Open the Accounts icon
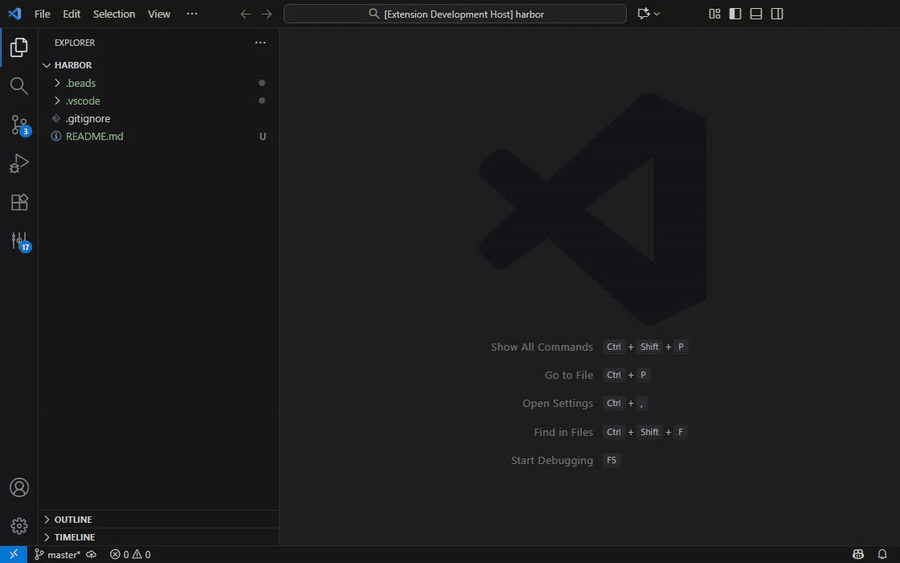The width and height of the screenshot is (900, 563). 19,487
